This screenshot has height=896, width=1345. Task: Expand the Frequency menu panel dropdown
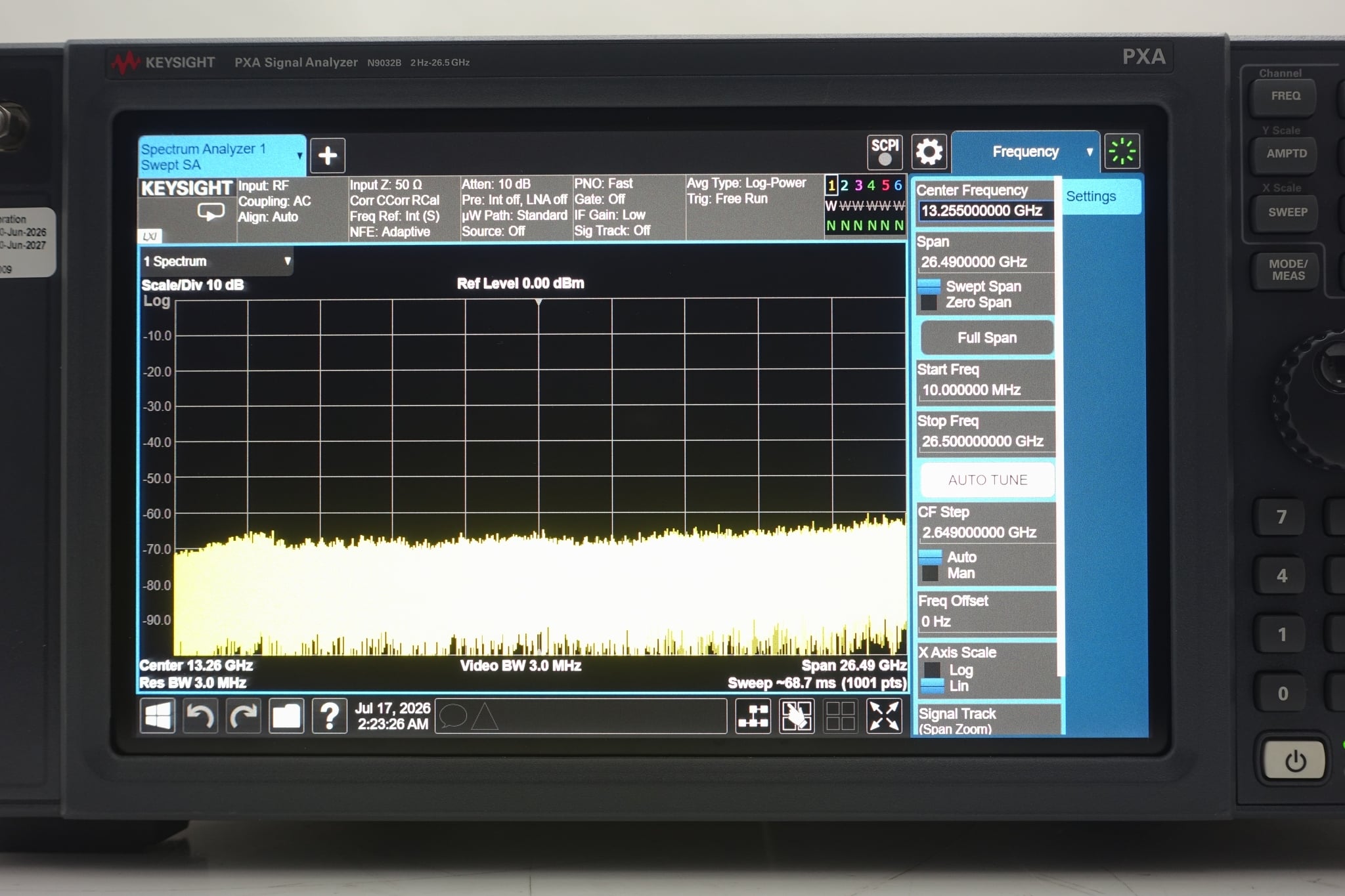[x=1090, y=152]
